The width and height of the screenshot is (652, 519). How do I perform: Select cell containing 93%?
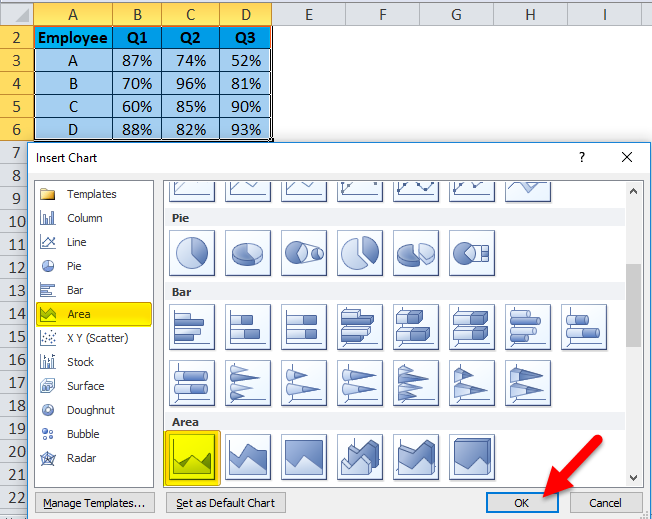[x=245, y=129]
